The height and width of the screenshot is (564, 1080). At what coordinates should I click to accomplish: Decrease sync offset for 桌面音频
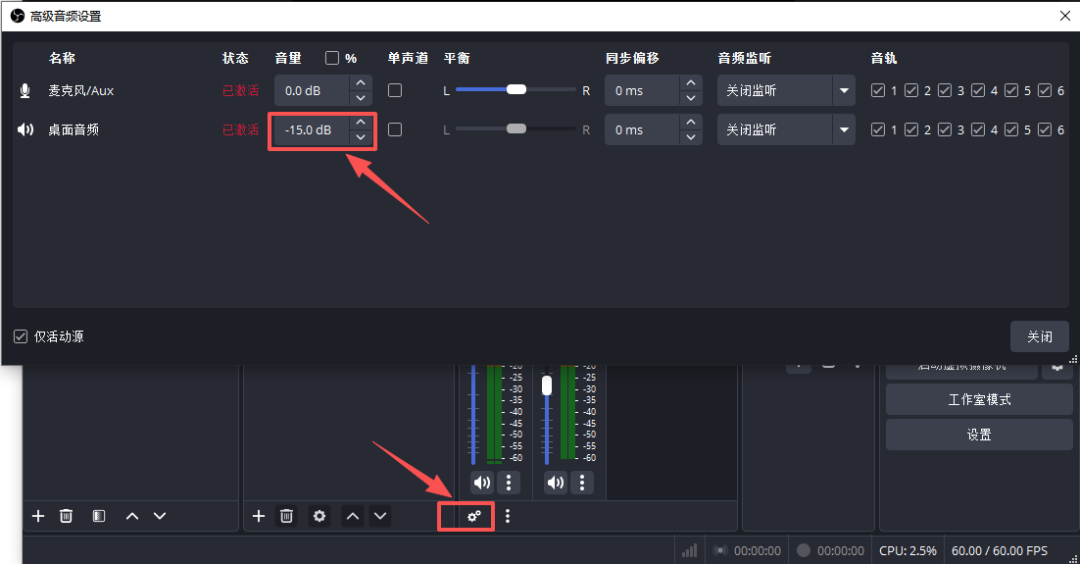pyautogui.click(x=691, y=137)
